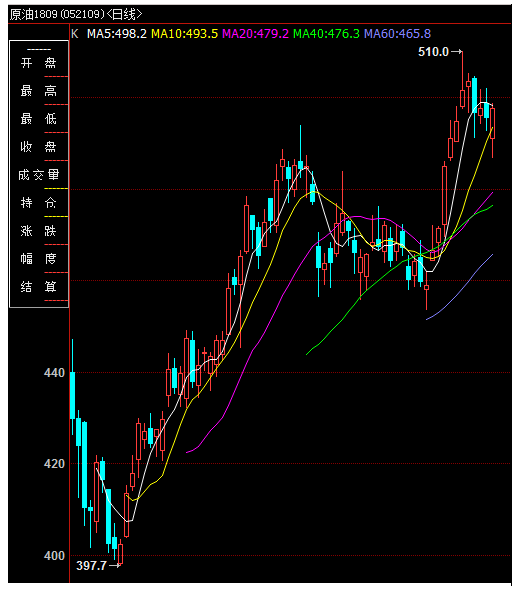
Task: Select the 最低 field in the info panel
Action: pos(39,119)
